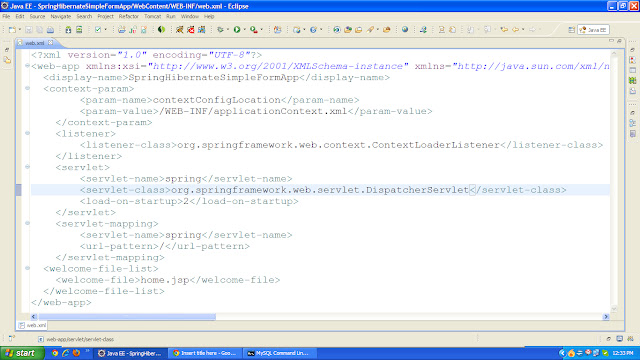Image resolution: width=640 pixels, height=360 pixels.
Task: Open the External Tools dropdown arrow
Action: click(x=262, y=30)
